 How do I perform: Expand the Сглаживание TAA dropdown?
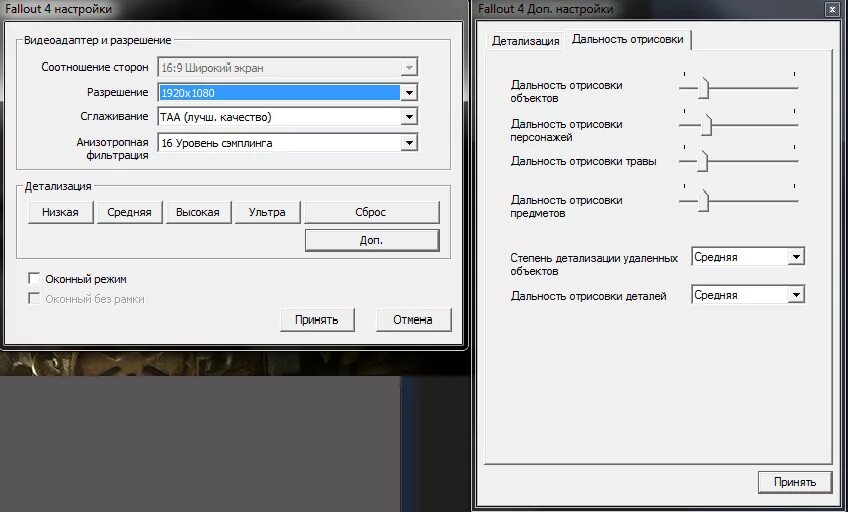click(288, 117)
